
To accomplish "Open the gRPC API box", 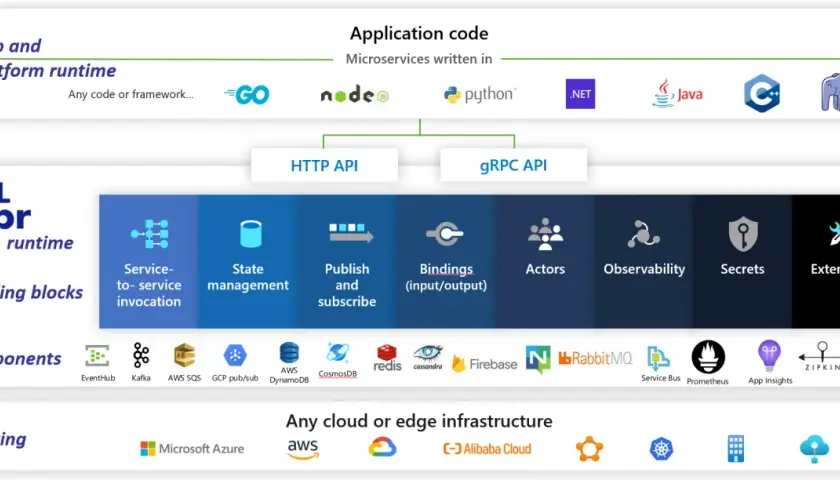I will click(x=513, y=166).
